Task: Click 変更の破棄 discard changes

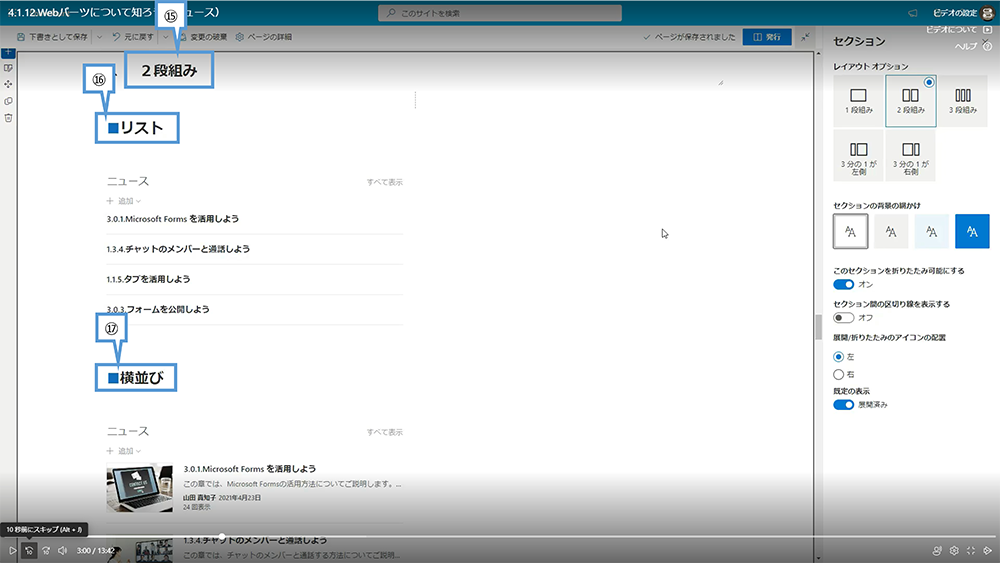Action: (x=203, y=37)
